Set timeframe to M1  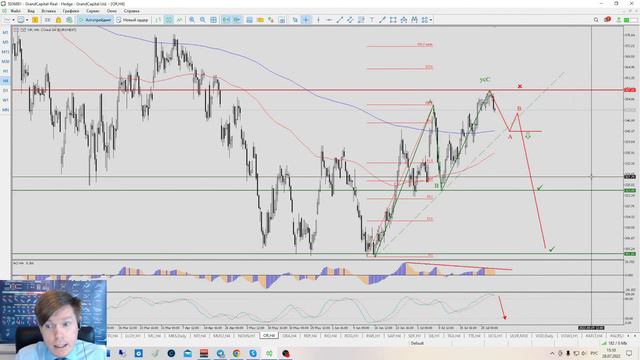tap(5, 33)
